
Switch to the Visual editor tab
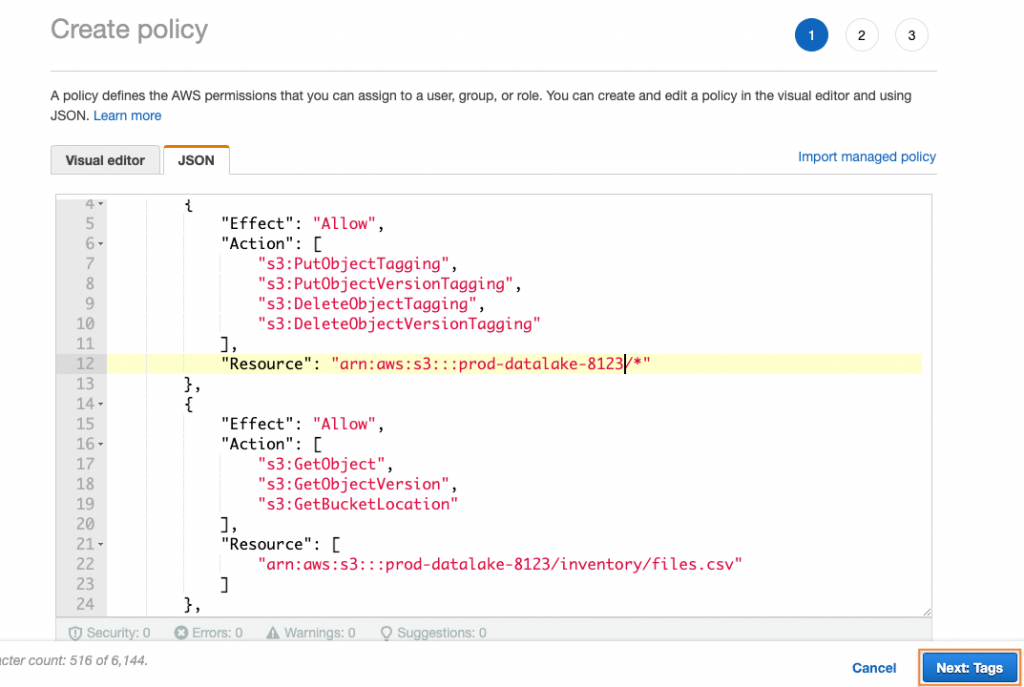[x=105, y=160]
